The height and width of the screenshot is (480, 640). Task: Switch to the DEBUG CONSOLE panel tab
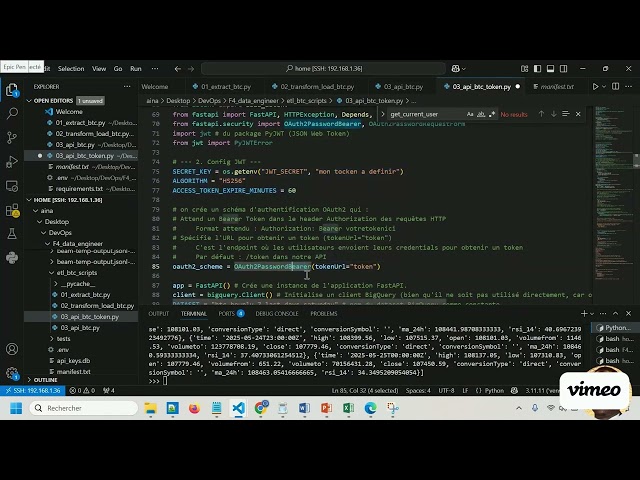(x=277, y=313)
